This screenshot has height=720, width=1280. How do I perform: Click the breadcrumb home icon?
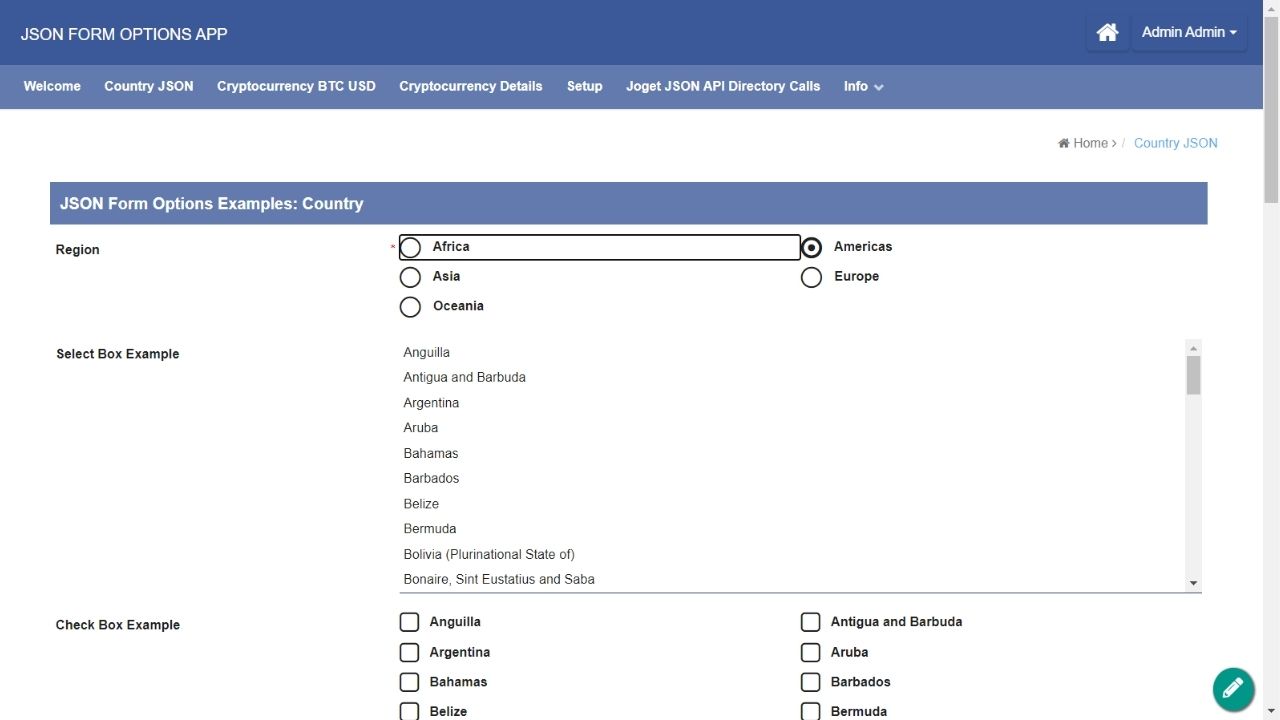pyautogui.click(x=1064, y=143)
